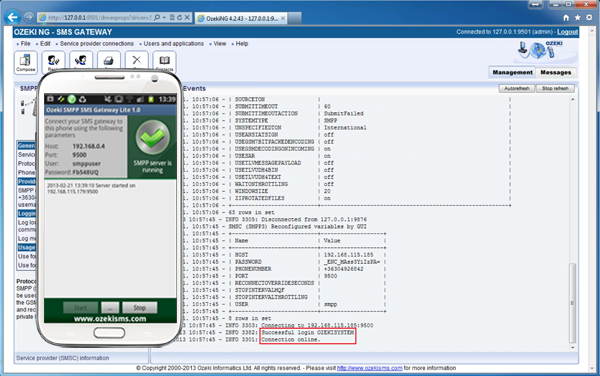Click the Reply toolbar icon beside Compose
The image size is (600, 376).
(53, 61)
